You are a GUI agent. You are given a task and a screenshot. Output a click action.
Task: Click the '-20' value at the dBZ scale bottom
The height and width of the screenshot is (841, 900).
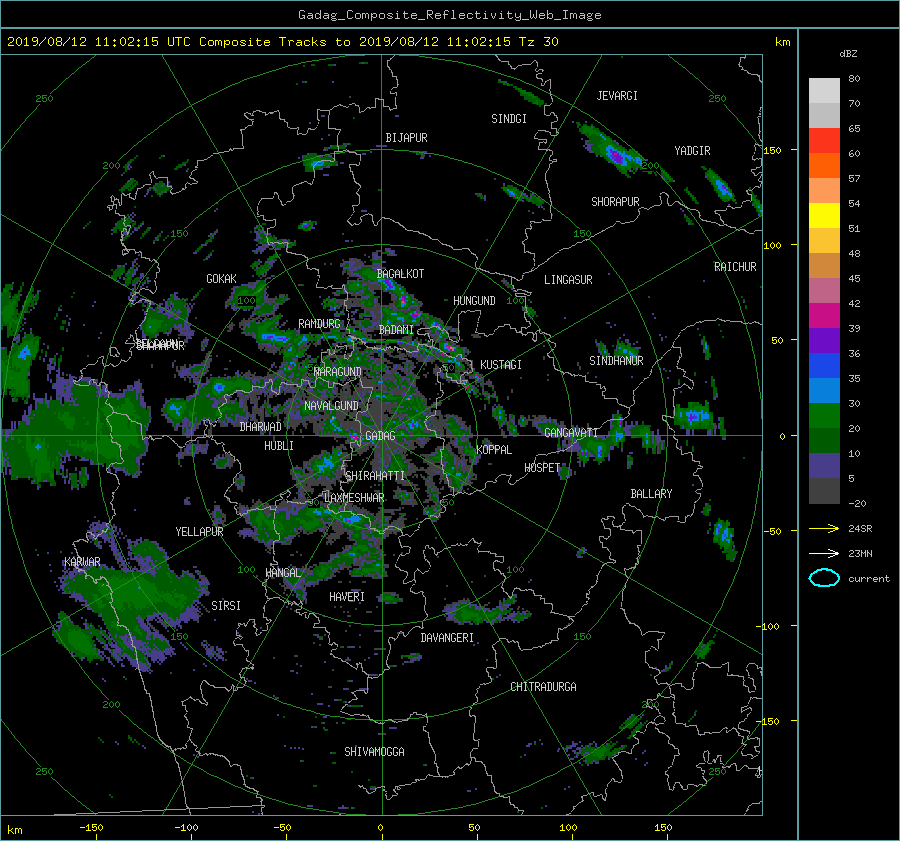click(857, 503)
